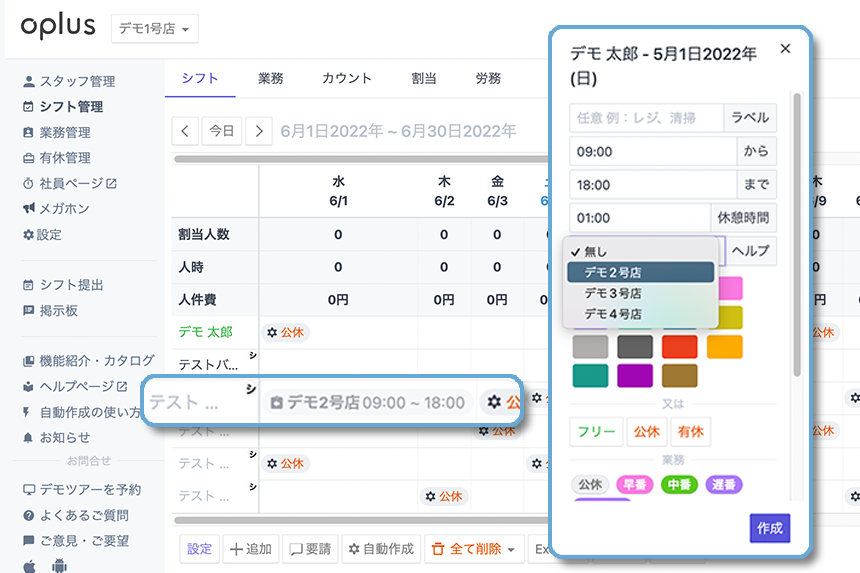Switch to the カウント tab
The height and width of the screenshot is (573, 860).
347,78
